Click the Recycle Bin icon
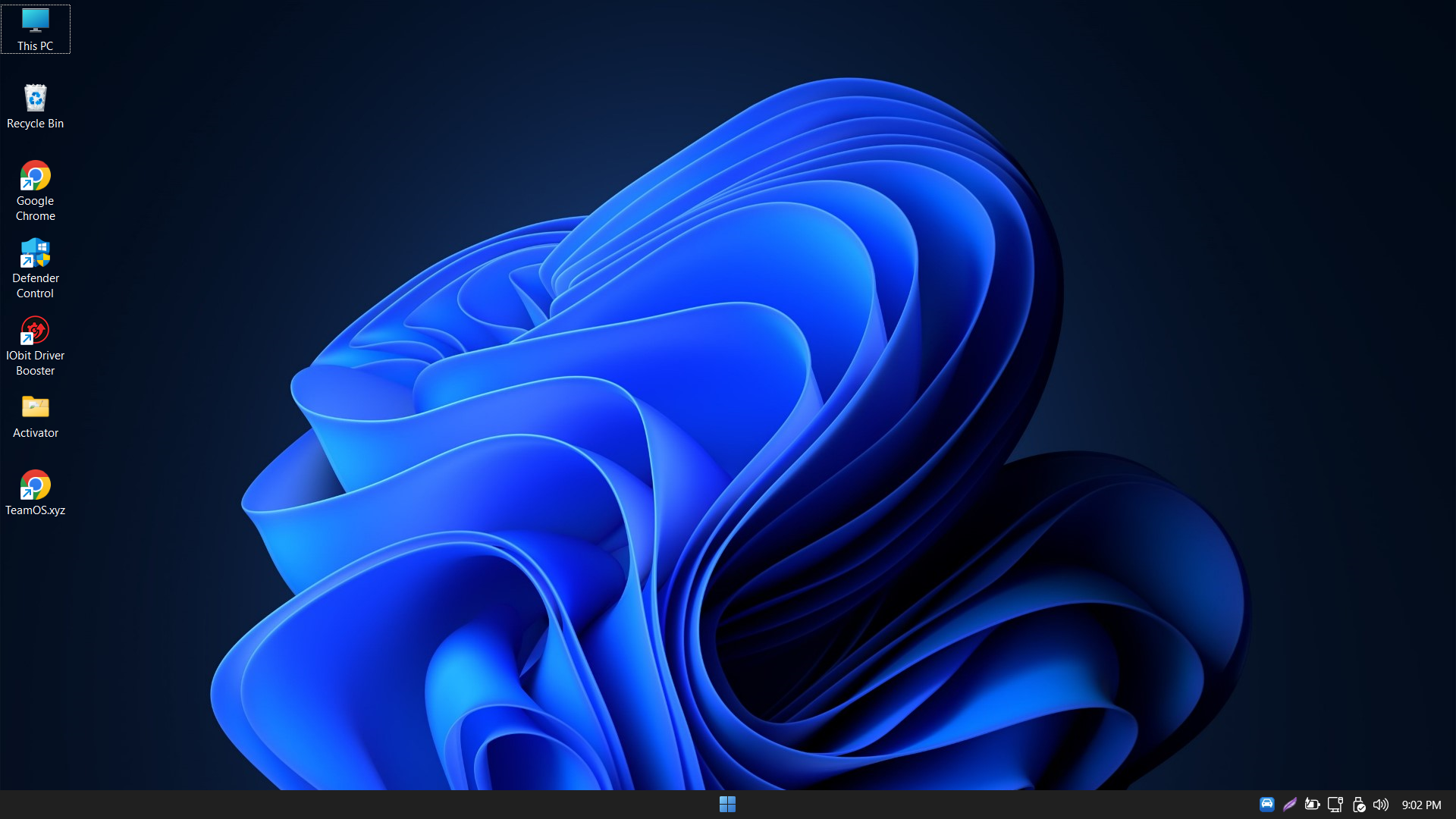This screenshot has height=819, width=1456. coord(35,99)
